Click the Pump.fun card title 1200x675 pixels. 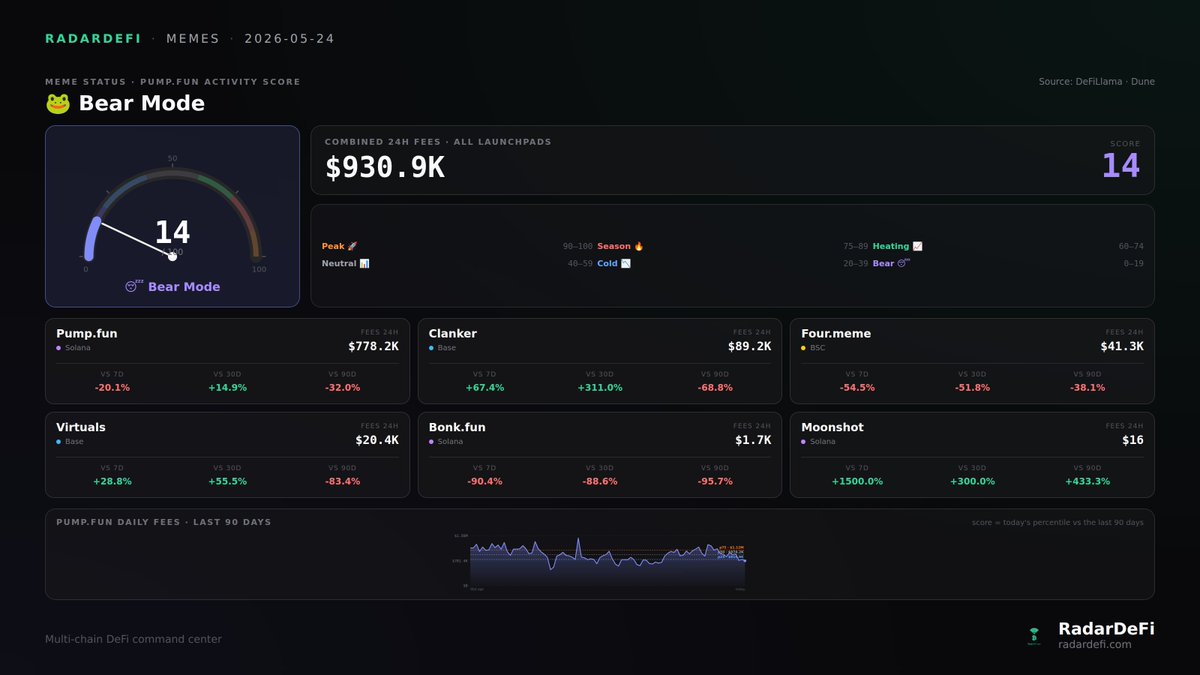[87, 334]
